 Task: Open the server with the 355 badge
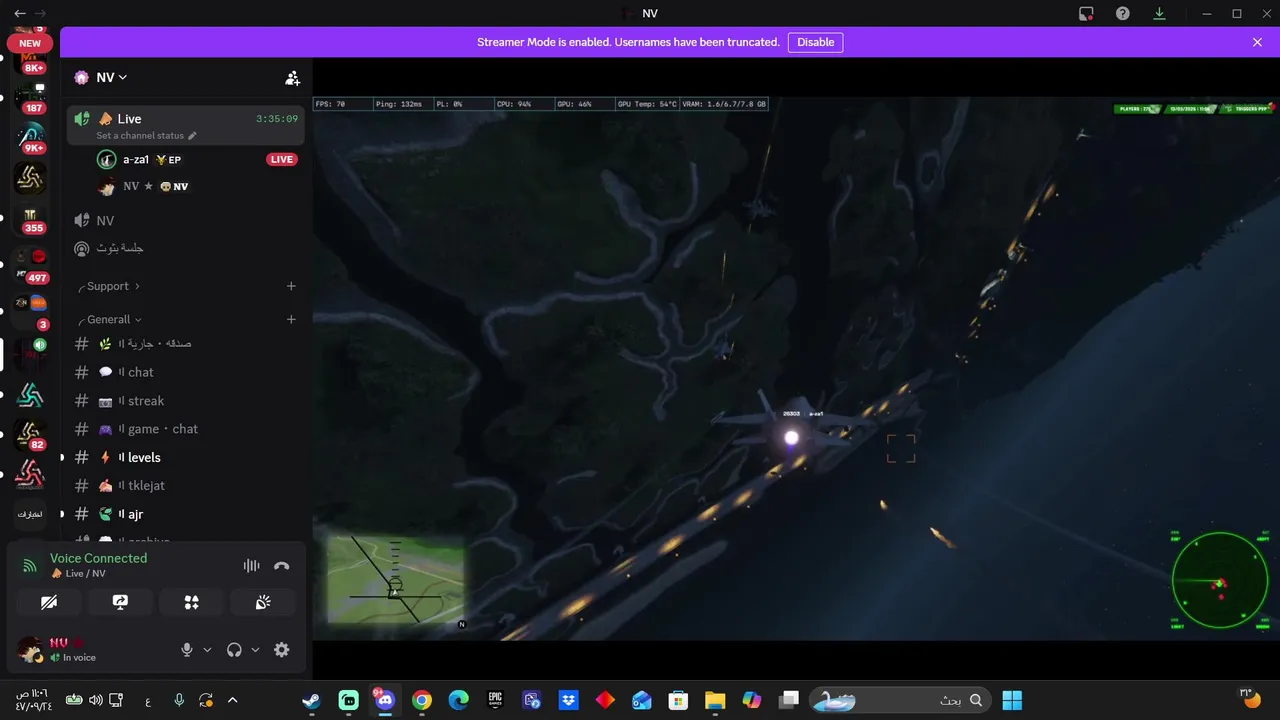(x=30, y=219)
